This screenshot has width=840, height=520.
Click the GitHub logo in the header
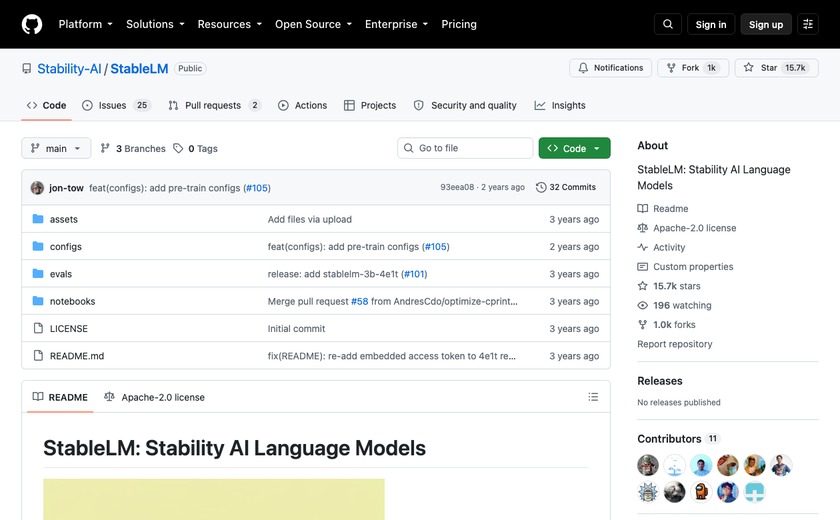point(32,24)
